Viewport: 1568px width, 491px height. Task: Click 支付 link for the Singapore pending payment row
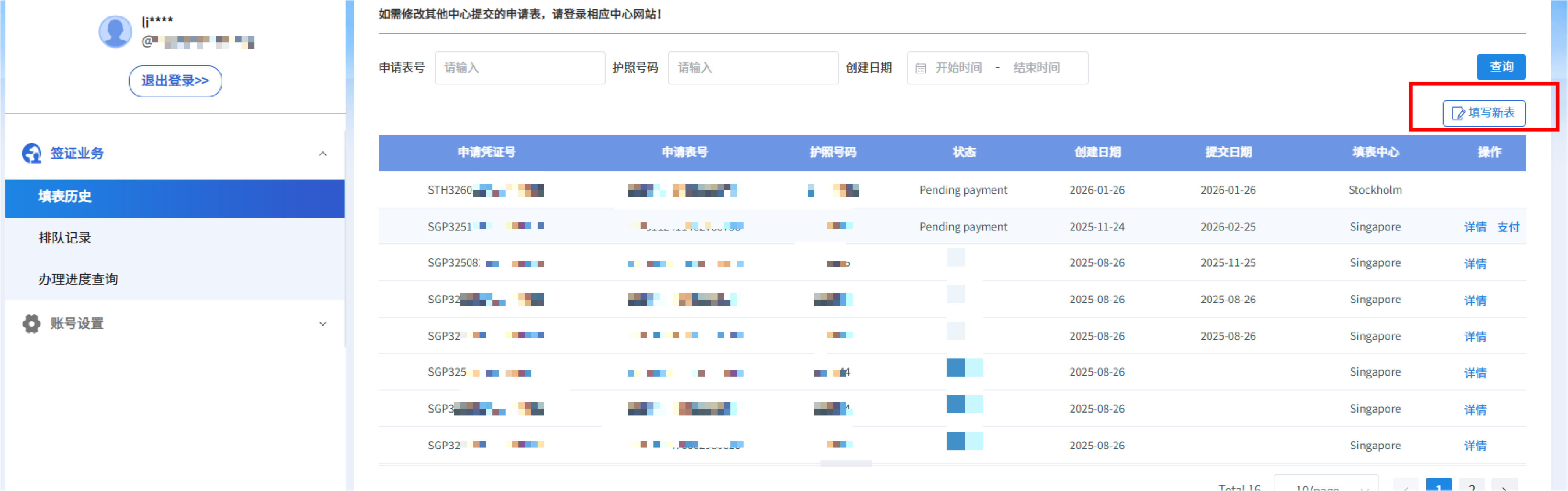click(x=1508, y=227)
